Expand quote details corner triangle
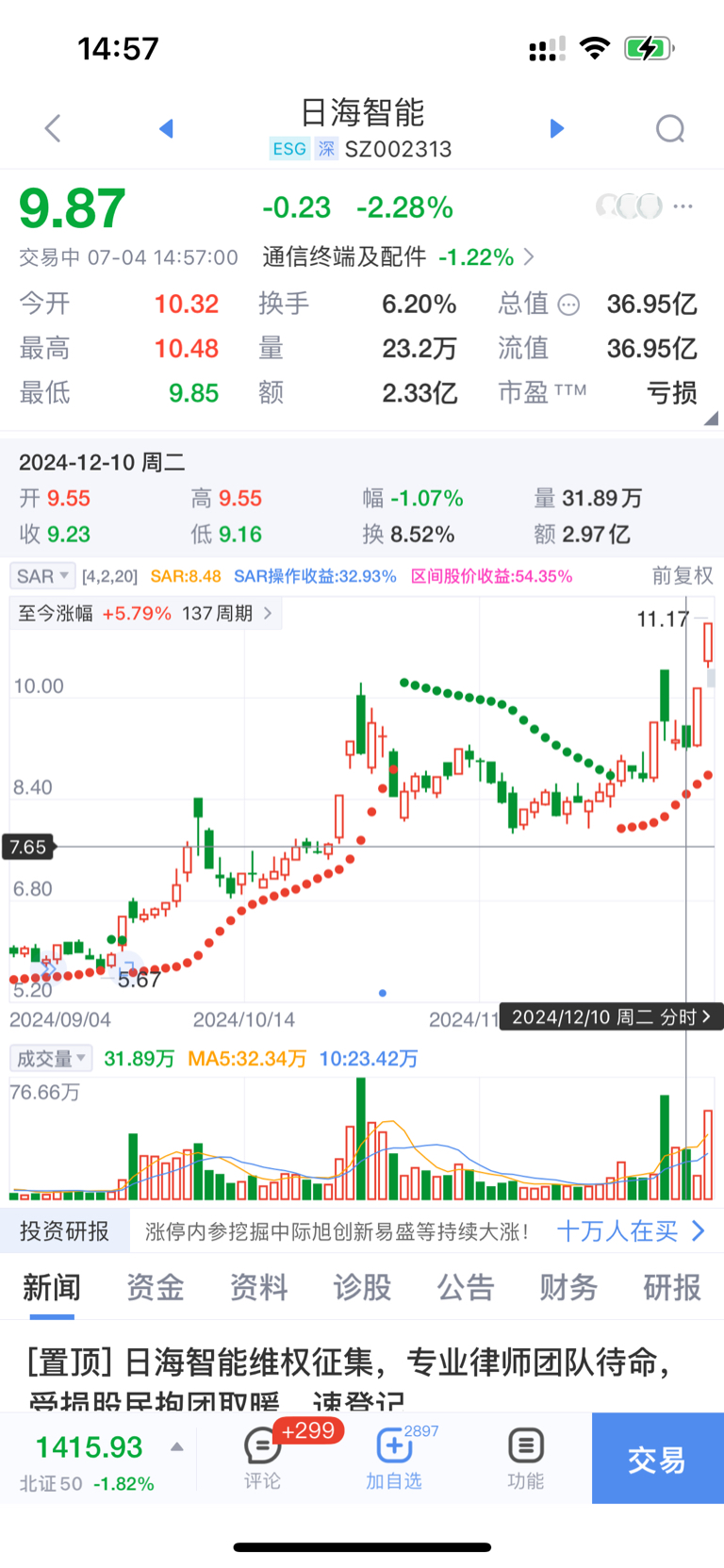Image resolution: width=724 pixels, height=1568 pixels. pos(712,418)
